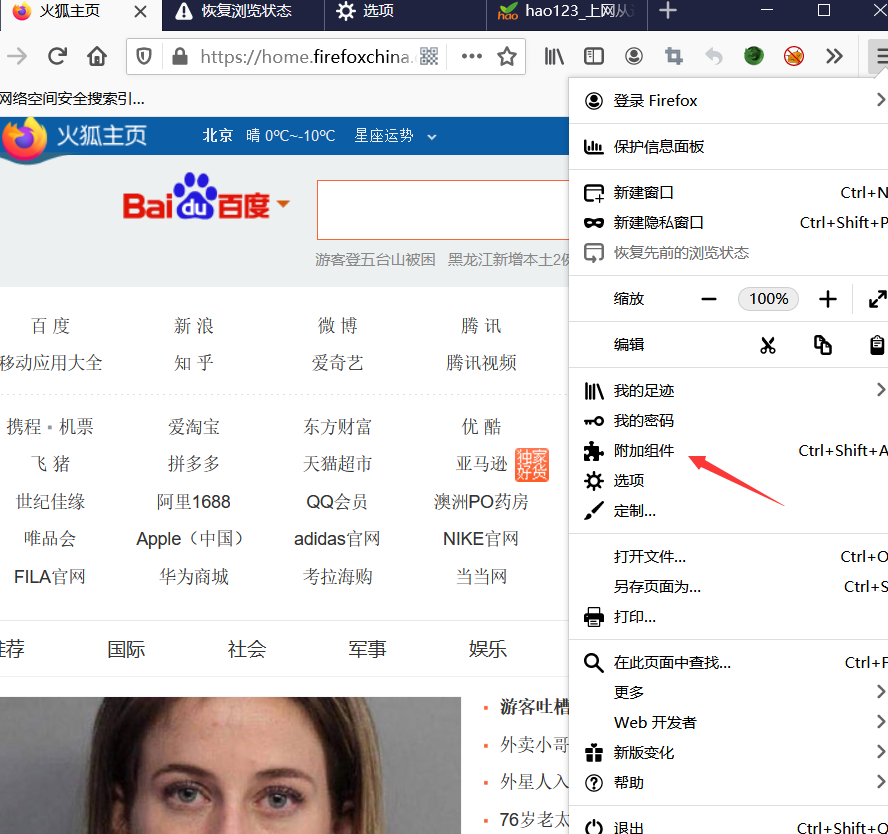
Task: Toggle the sidebar view icon
Action: click(593, 57)
